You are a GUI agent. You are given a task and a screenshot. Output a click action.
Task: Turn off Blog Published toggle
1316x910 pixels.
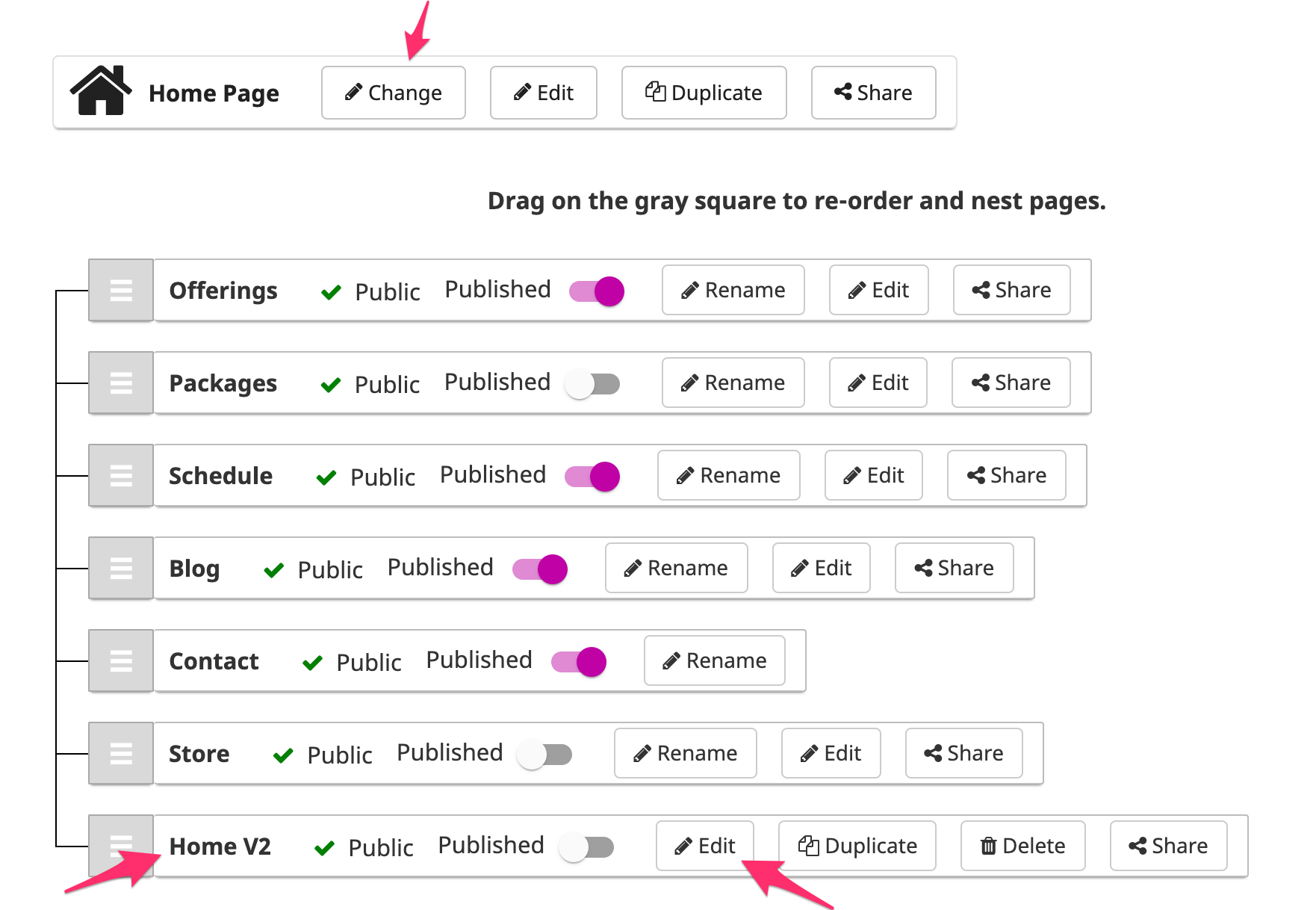(x=540, y=569)
